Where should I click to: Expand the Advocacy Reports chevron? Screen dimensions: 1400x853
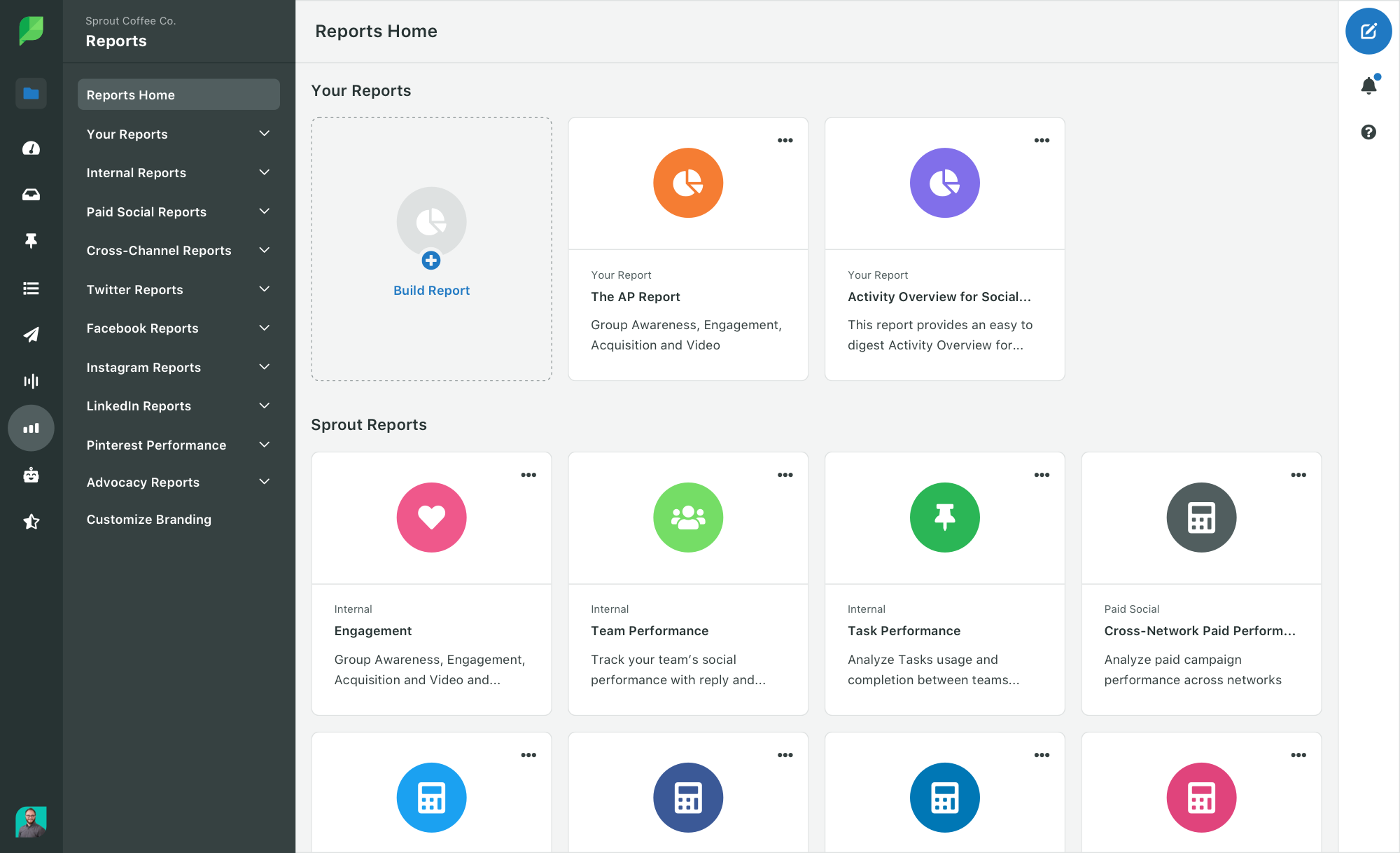click(264, 482)
